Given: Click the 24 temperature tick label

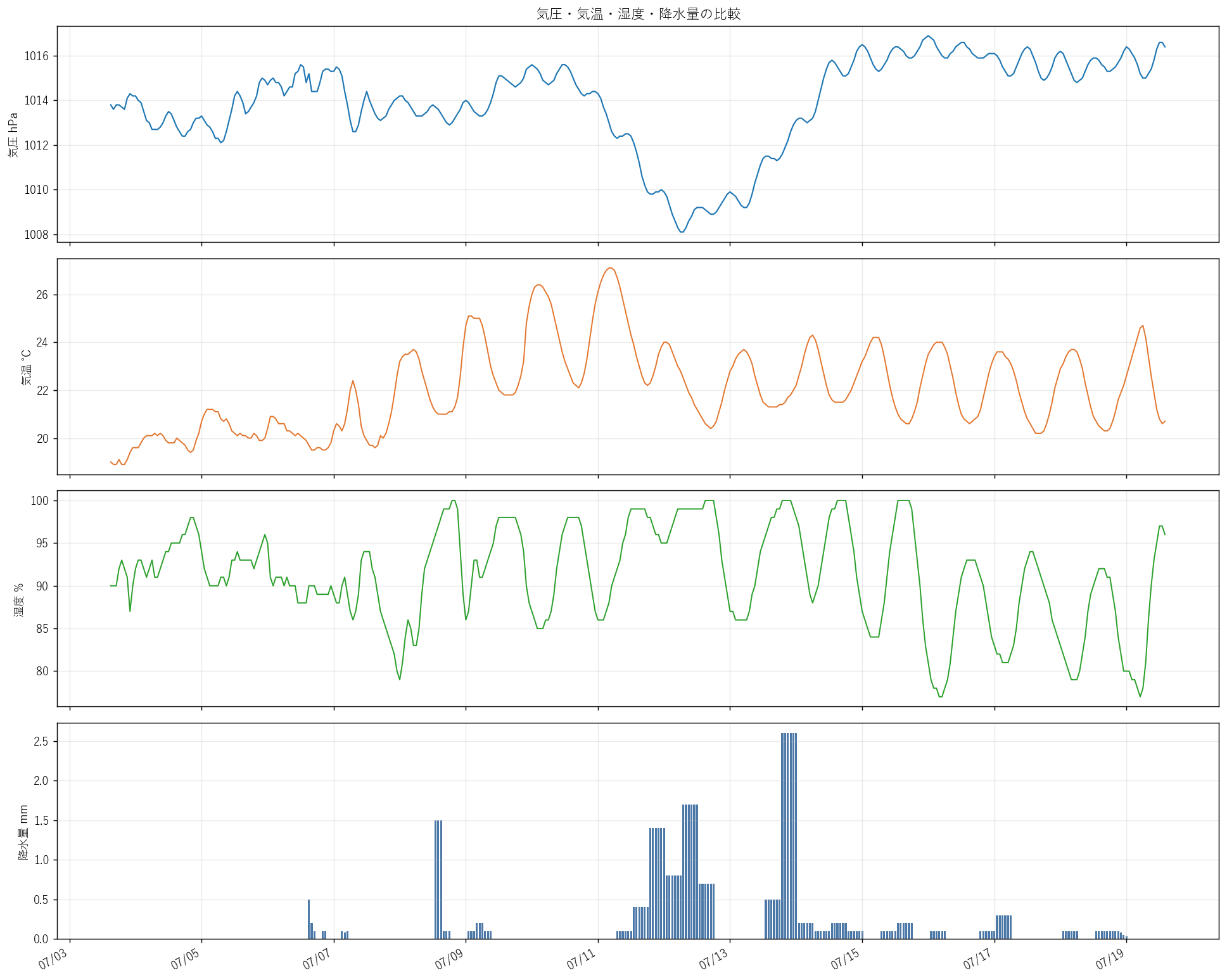Looking at the screenshot, I should point(42,343).
